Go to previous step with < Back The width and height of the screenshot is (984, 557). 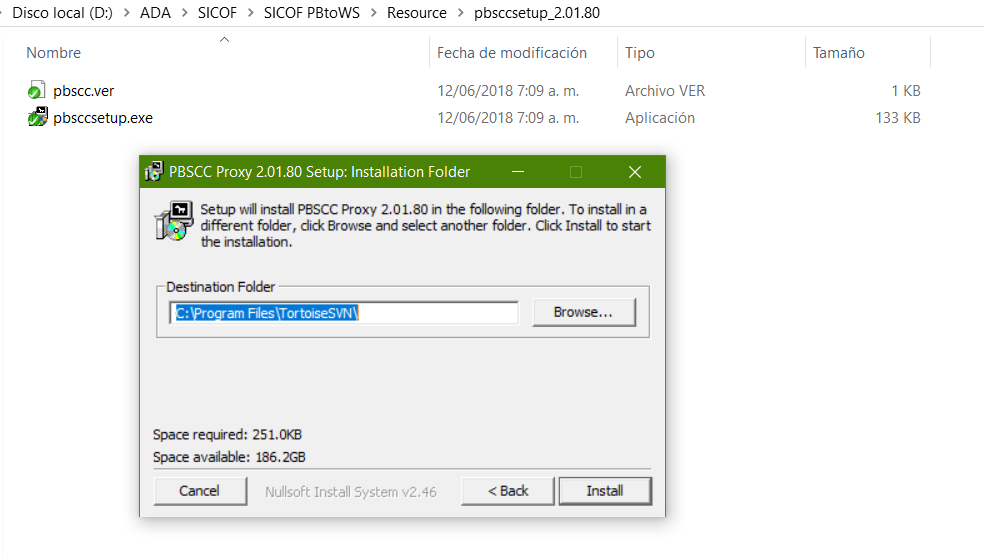pos(508,491)
